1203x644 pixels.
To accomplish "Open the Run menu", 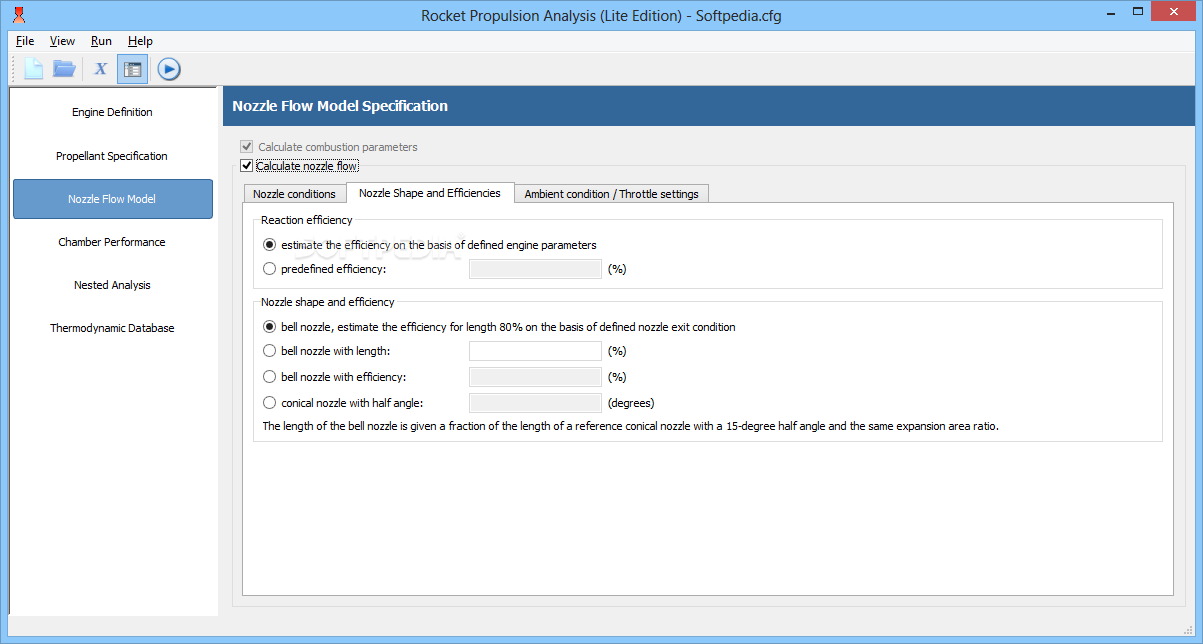I will point(101,41).
